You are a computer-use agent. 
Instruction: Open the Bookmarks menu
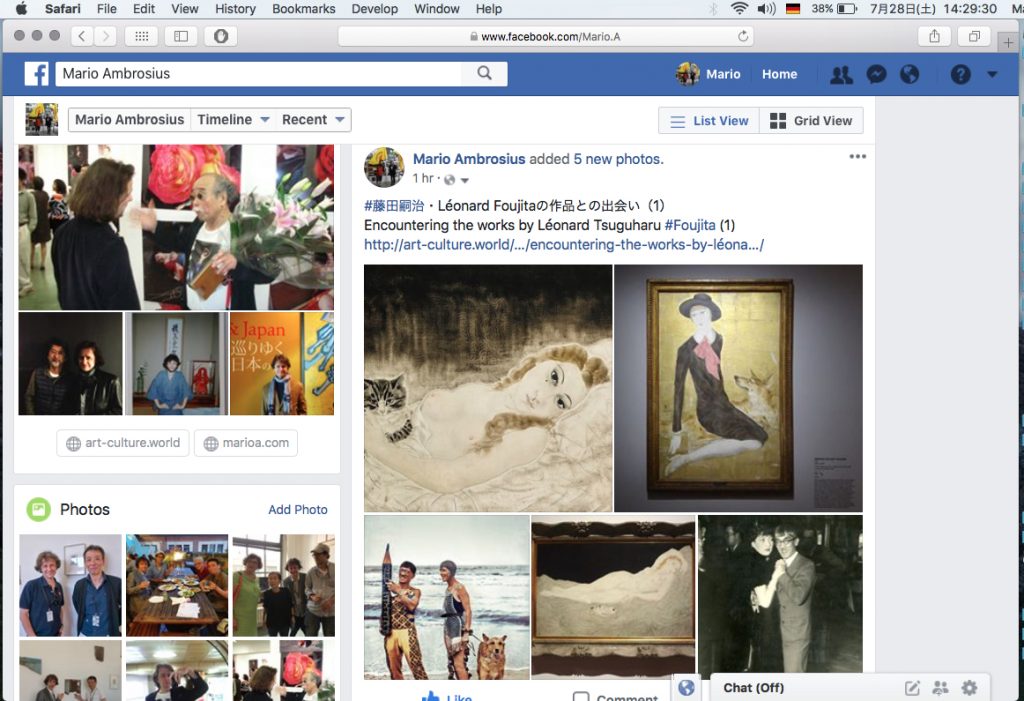[304, 8]
